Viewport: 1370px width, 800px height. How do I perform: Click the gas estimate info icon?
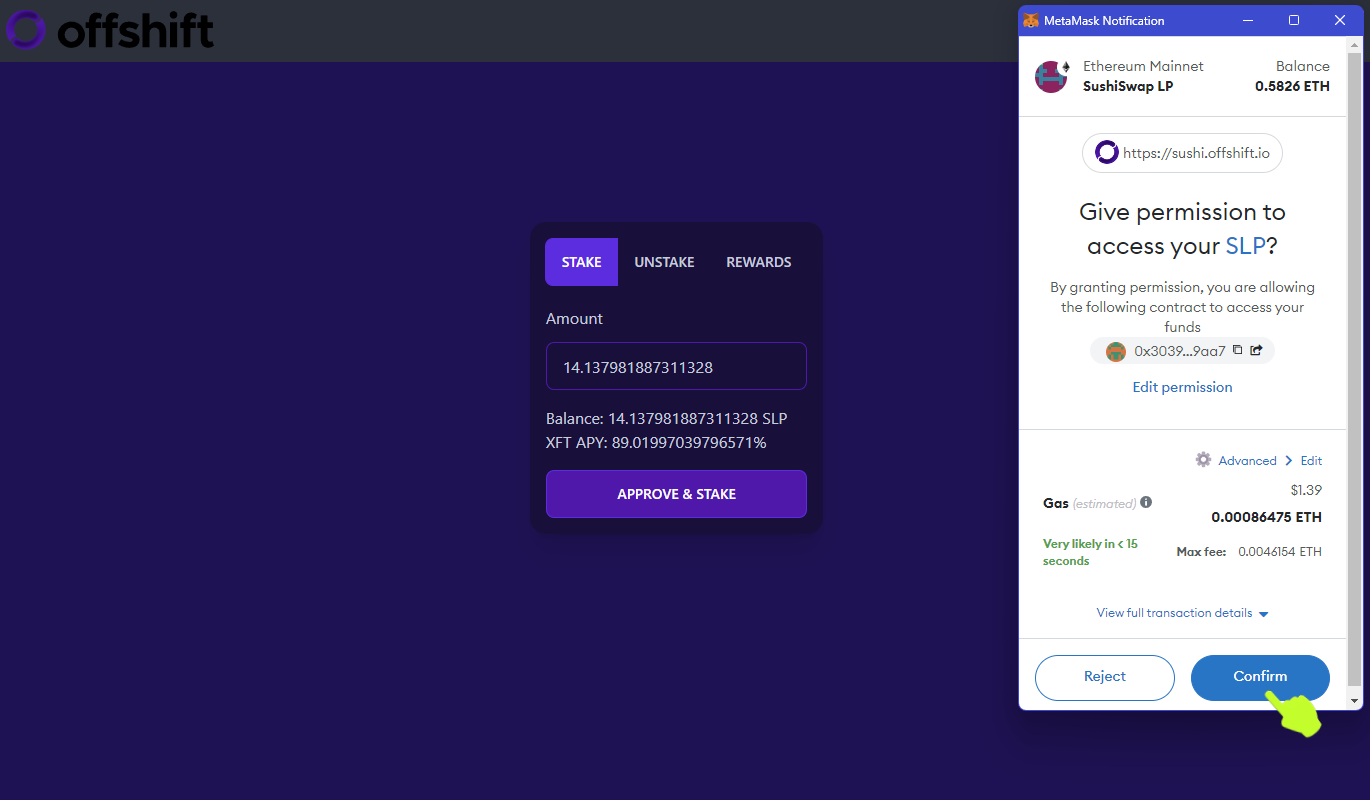[1146, 502]
